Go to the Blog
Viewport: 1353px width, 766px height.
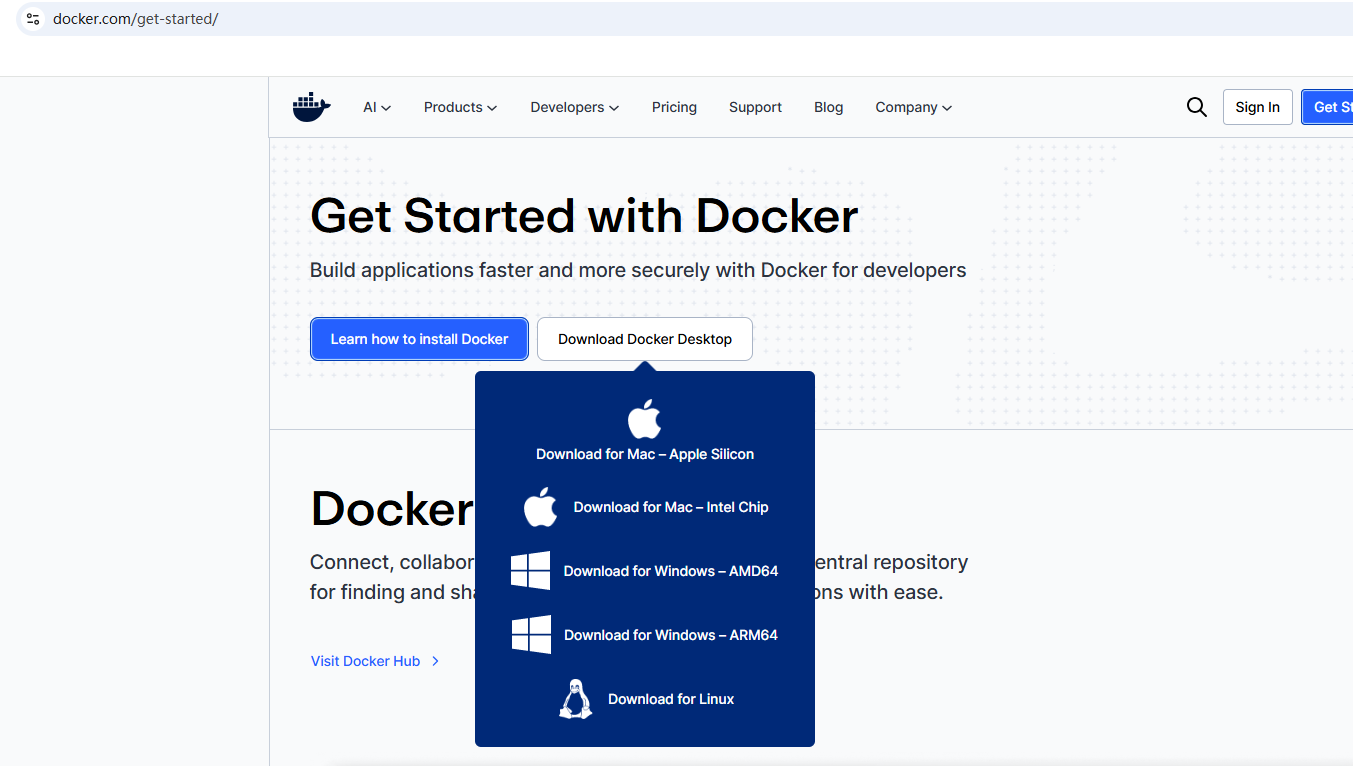click(828, 107)
